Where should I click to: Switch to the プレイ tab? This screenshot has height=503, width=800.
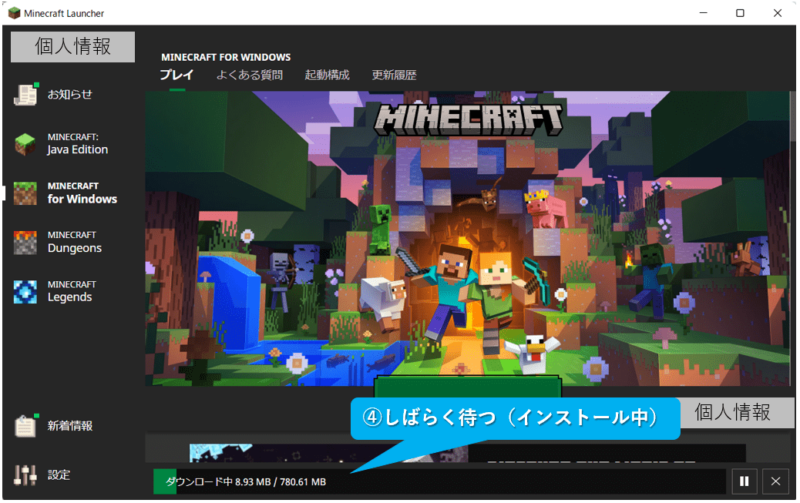tap(177, 75)
